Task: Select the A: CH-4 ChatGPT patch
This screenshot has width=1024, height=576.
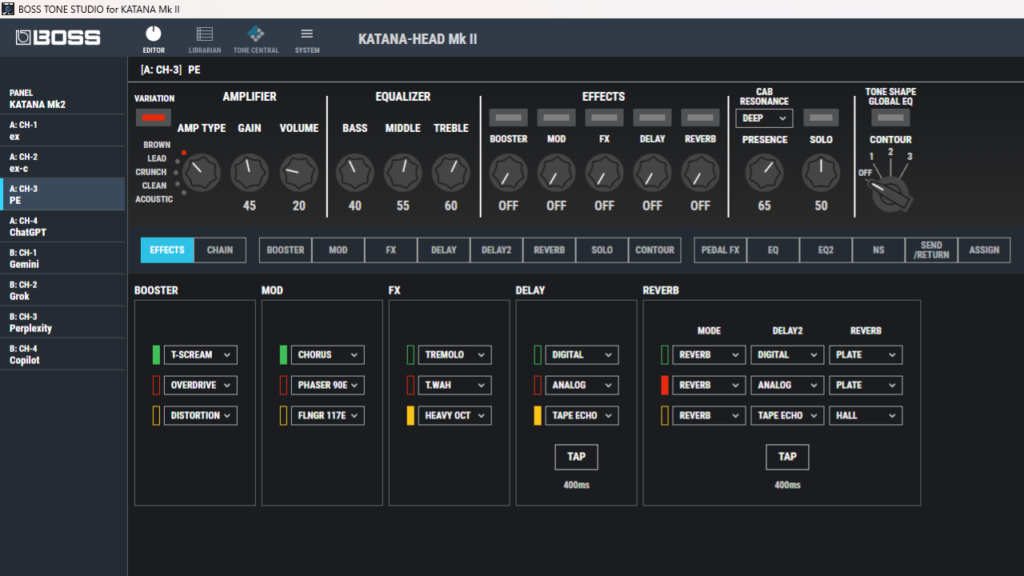Action: tap(63, 226)
